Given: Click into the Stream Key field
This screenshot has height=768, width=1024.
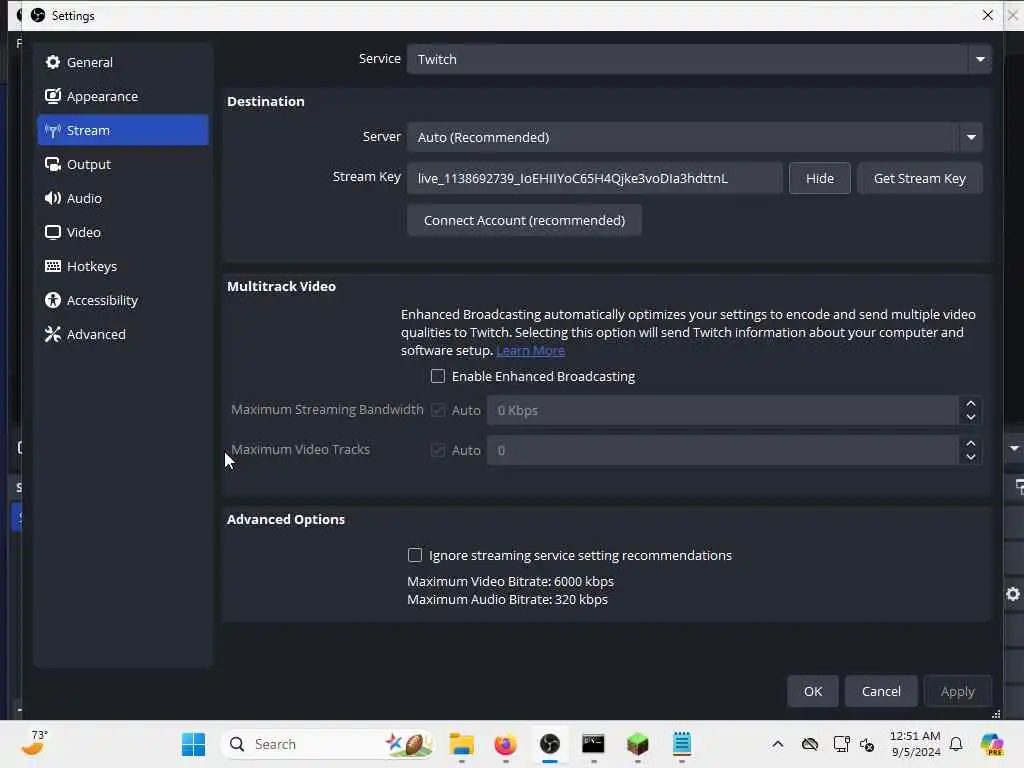Looking at the screenshot, I should click(594, 178).
